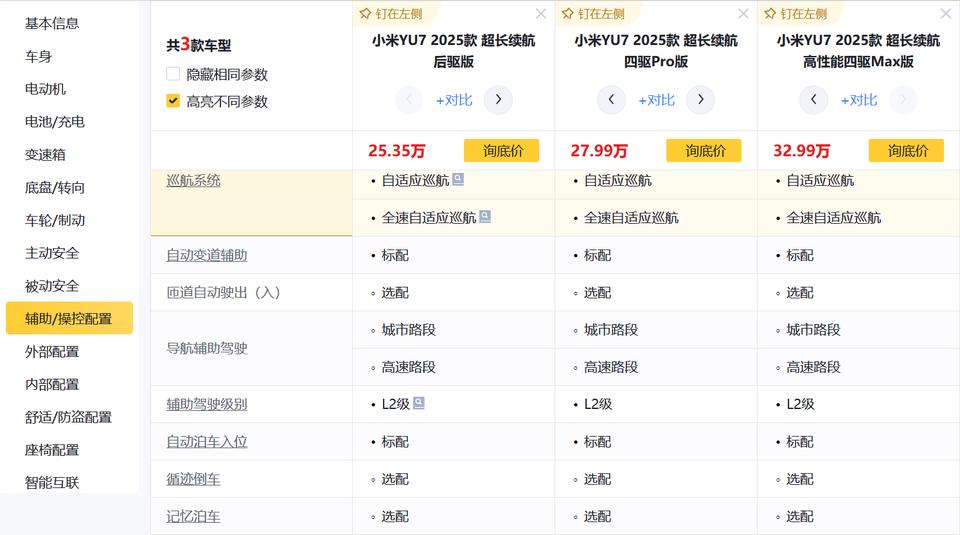The height and width of the screenshot is (535, 960).
Task: Remove the 后驱版 column with its X
Action: pos(541,13)
